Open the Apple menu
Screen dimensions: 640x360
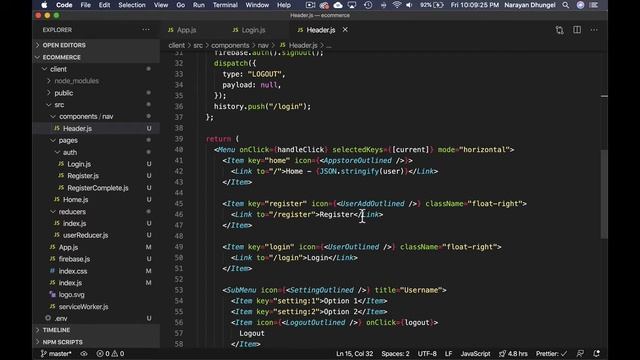44,5
